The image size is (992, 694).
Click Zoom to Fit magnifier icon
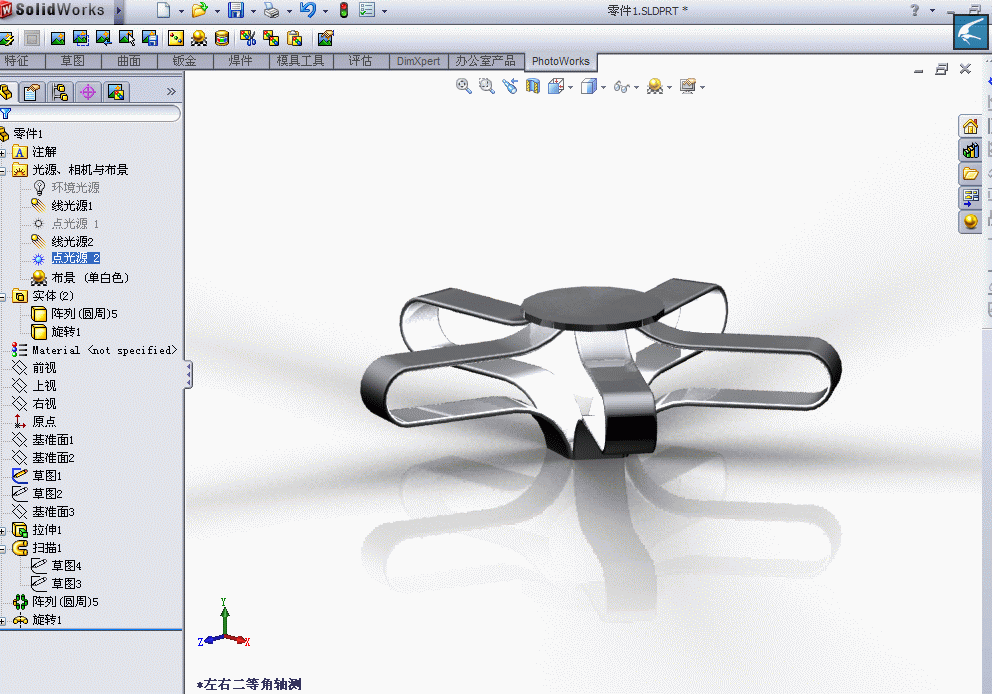pyautogui.click(x=464, y=87)
